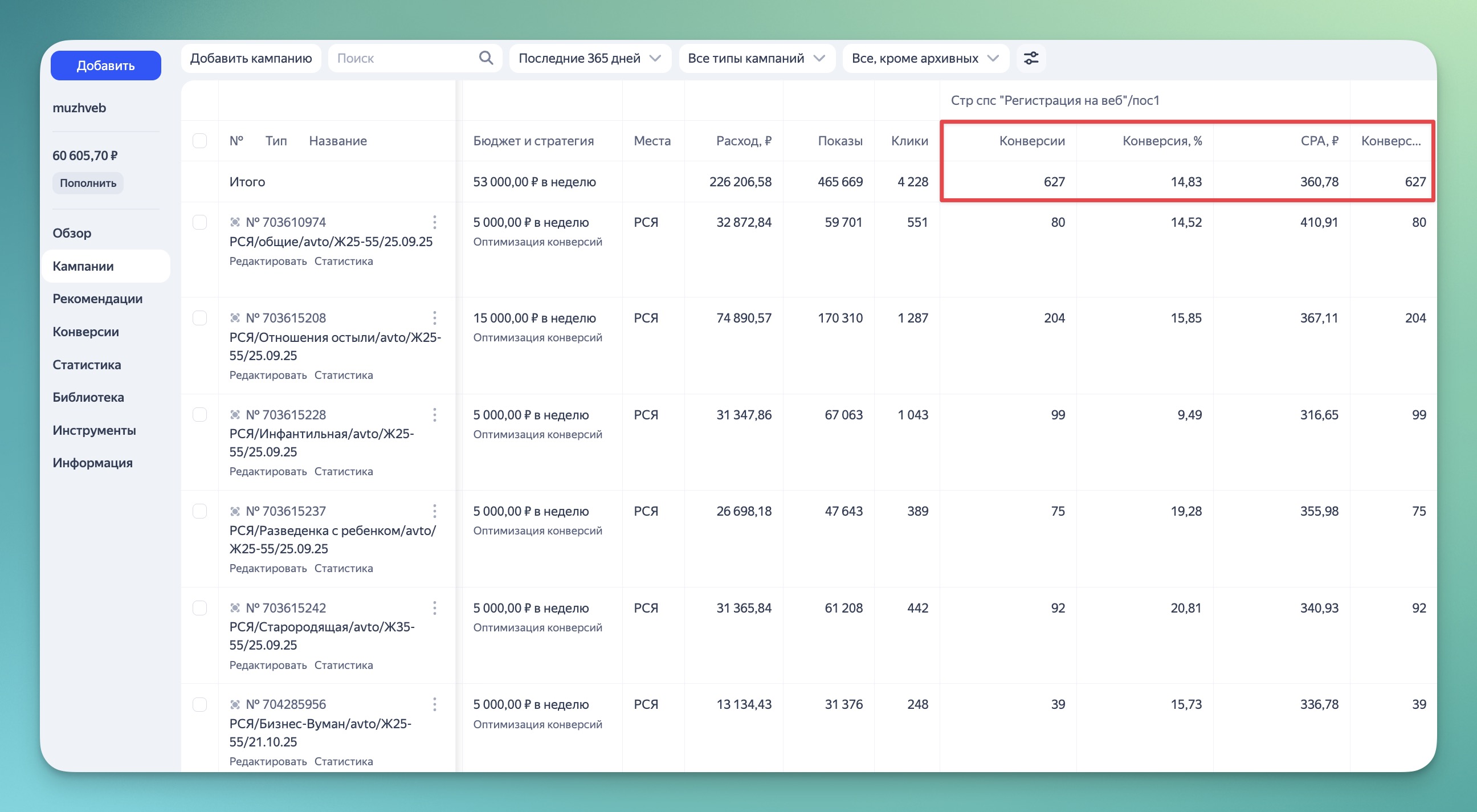Open the column settings sliders icon
1477x812 pixels.
click(1031, 58)
